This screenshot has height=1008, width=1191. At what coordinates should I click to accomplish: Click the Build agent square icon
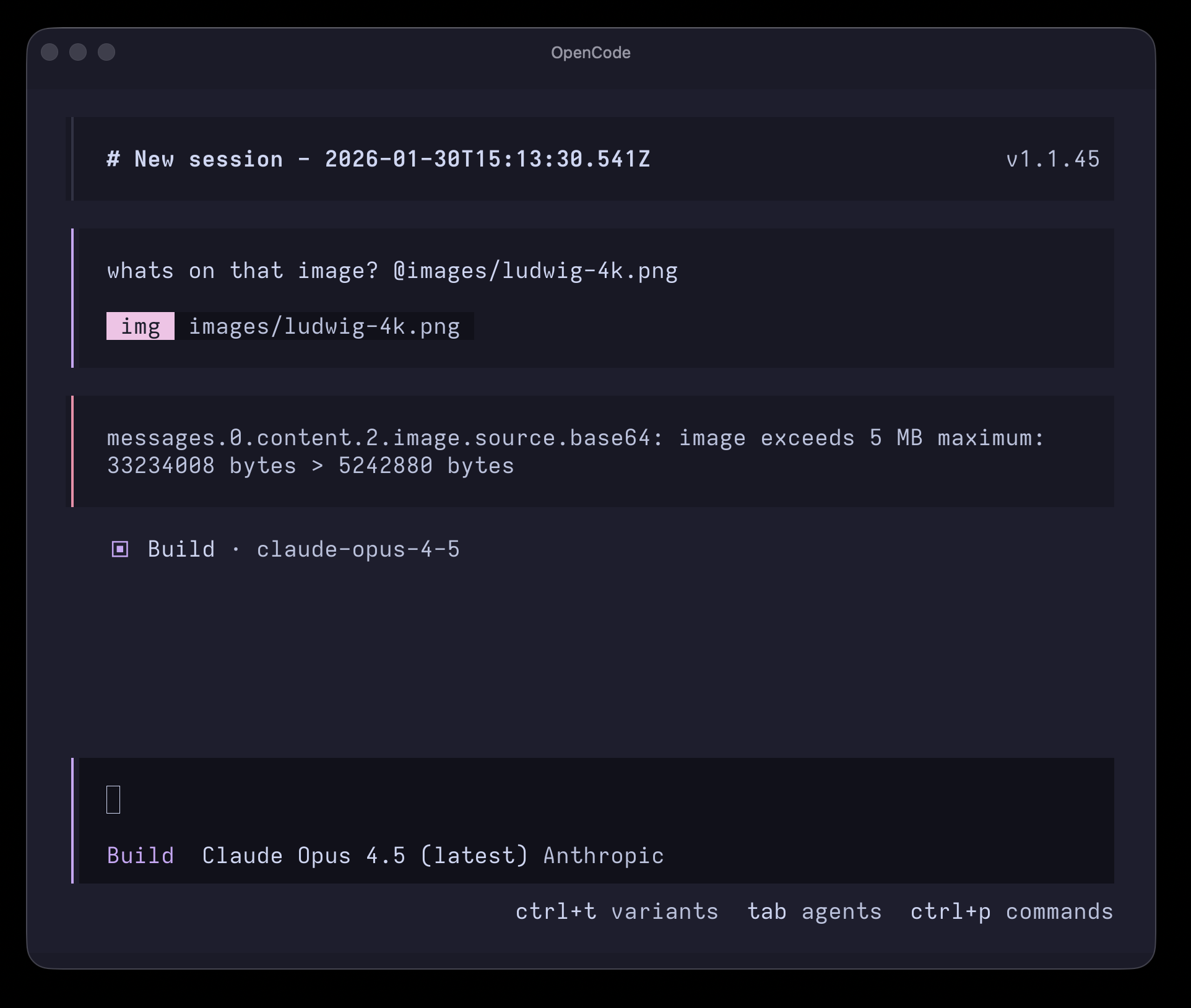tap(119, 549)
